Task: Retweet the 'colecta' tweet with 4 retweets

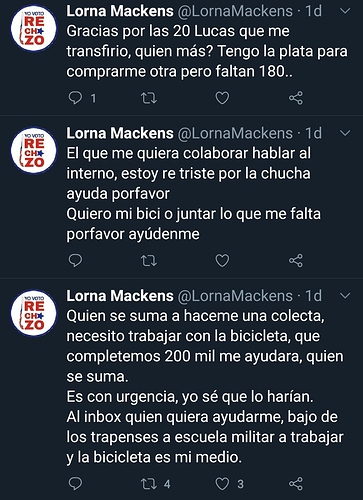Action: 149,484
